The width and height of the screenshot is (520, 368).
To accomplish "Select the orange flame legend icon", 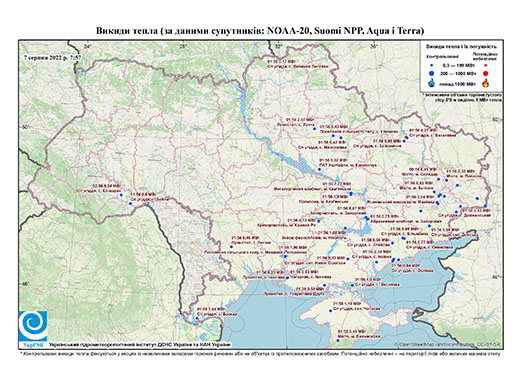I will click(x=486, y=83).
